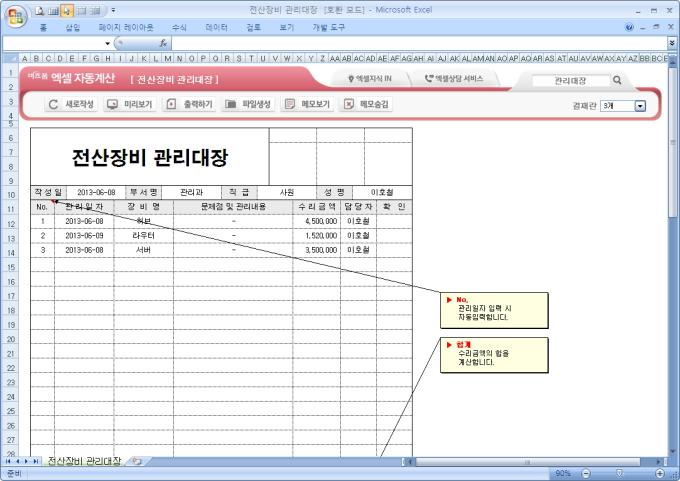Click the insert function fx icon
Viewport: 680px width, 481px height.
pyautogui.click(x=163, y=43)
